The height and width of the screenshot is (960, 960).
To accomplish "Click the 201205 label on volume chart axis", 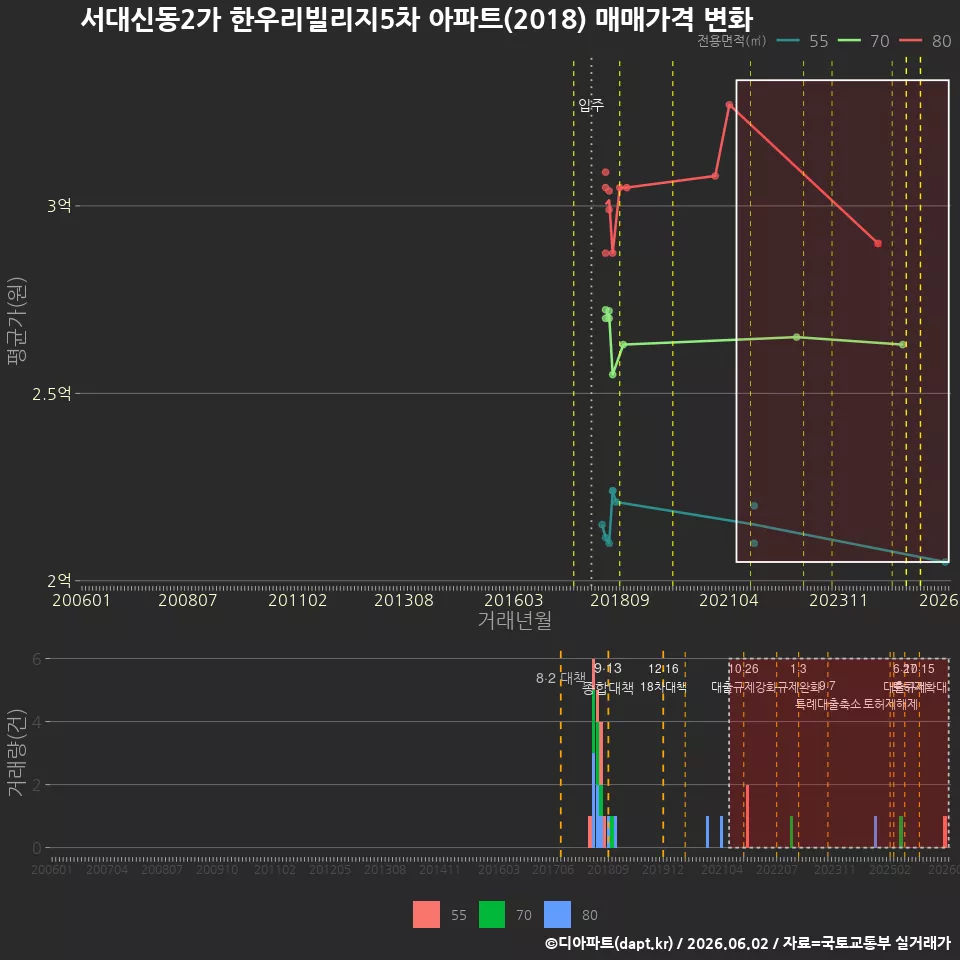I will point(330,869).
